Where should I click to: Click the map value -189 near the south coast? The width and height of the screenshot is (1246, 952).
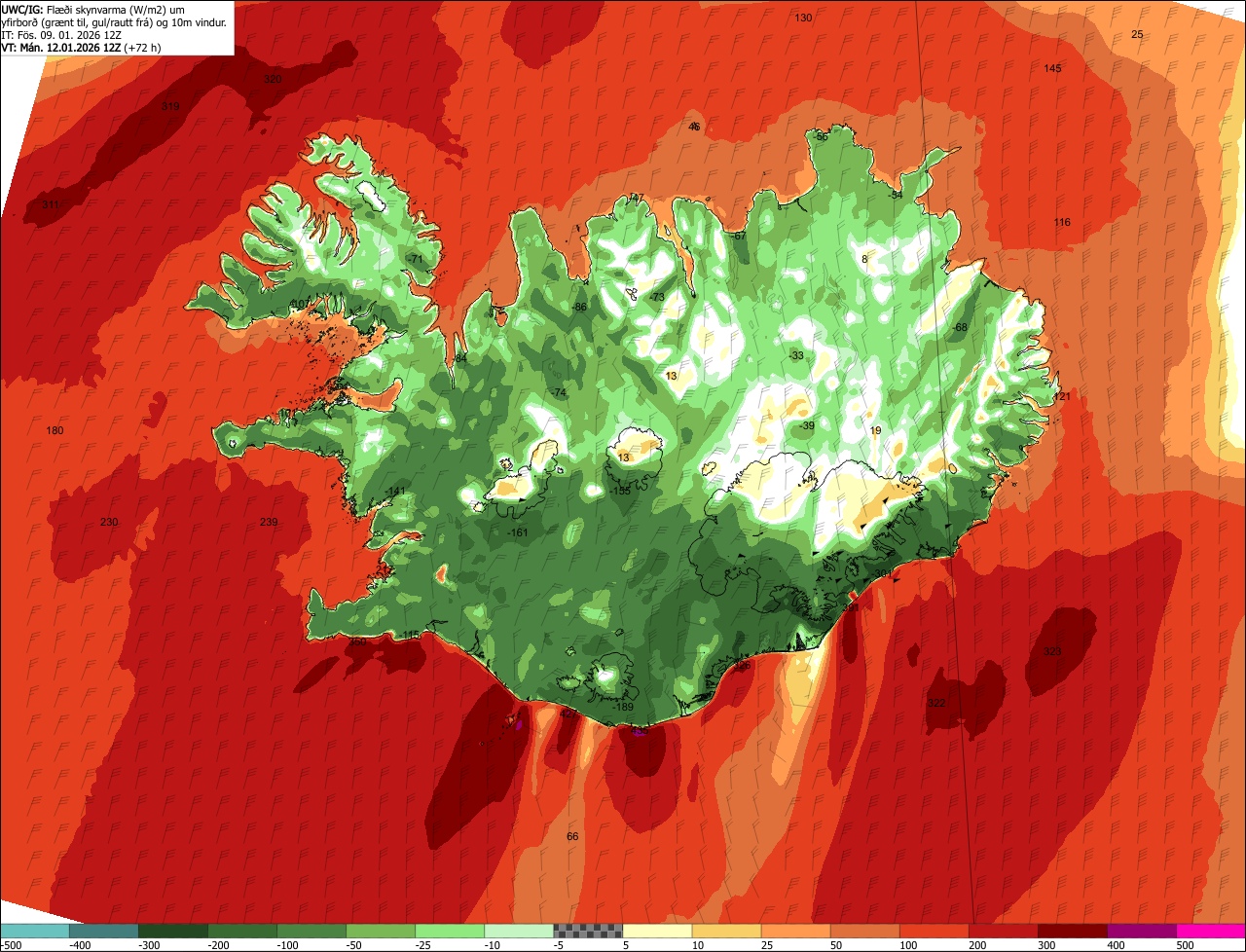coord(624,707)
